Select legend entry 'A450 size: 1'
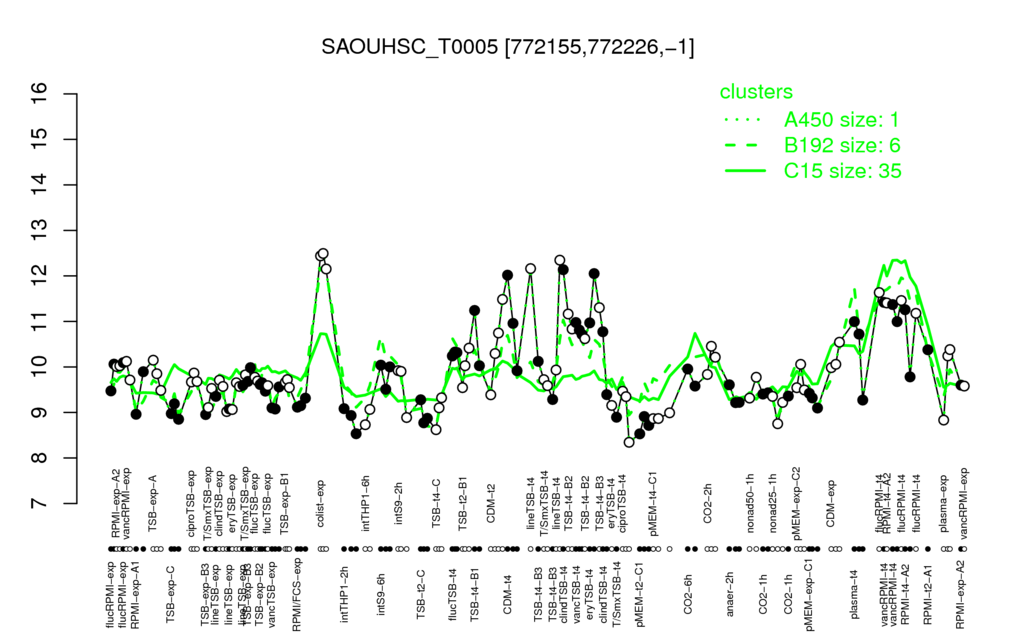Image resolution: width=1024 pixels, height=640 pixels. [841, 120]
